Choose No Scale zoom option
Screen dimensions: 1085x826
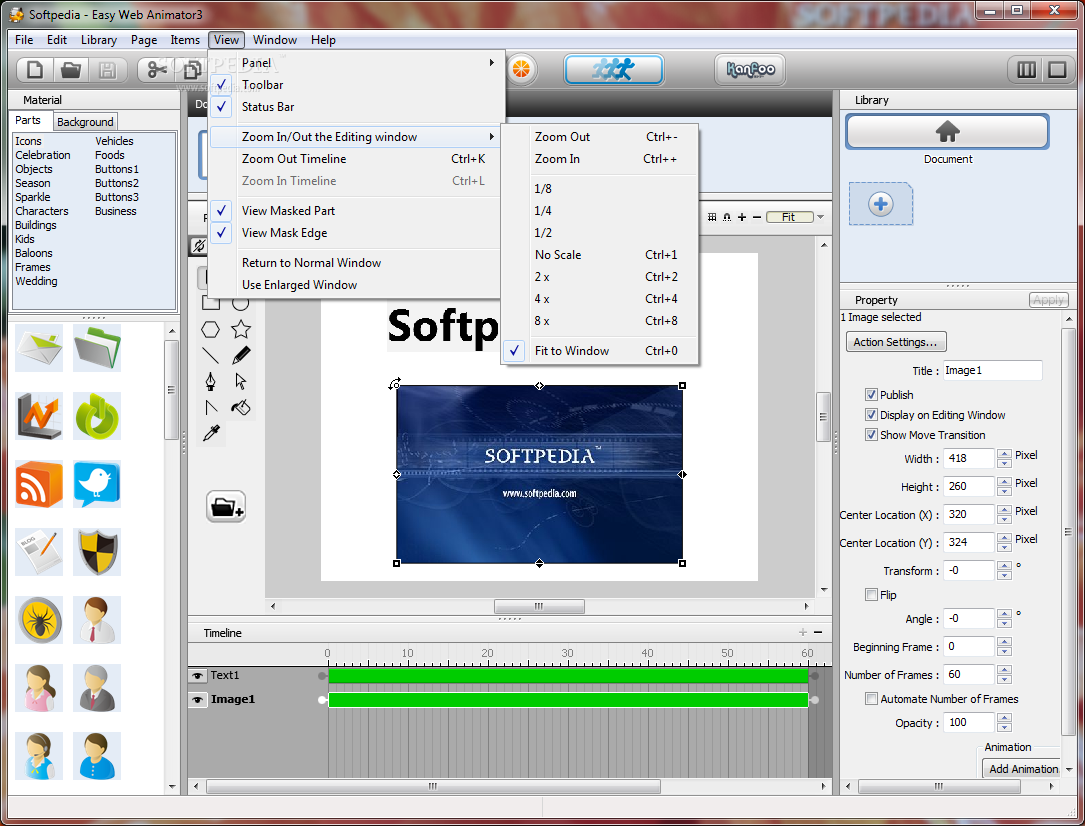pos(600,255)
